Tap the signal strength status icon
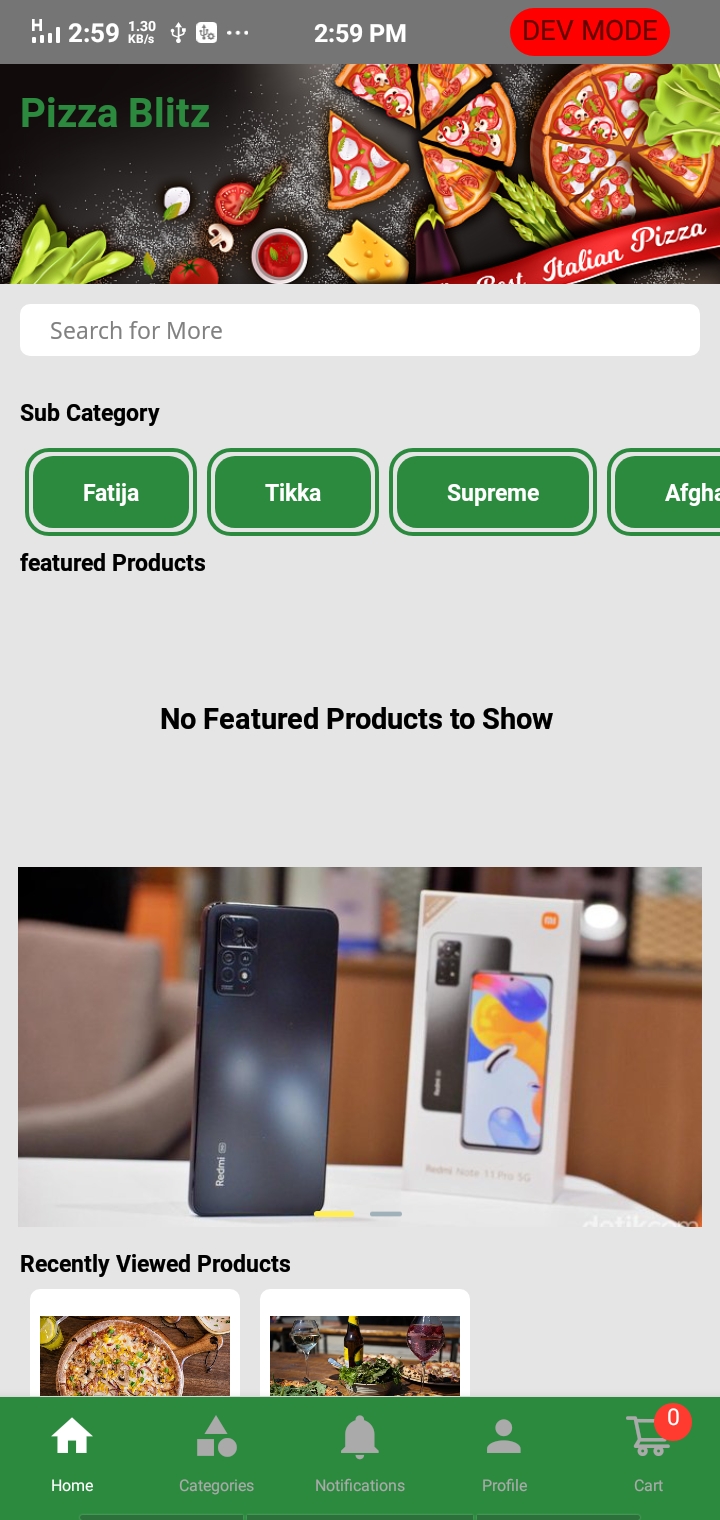The width and height of the screenshot is (720, 1520). point(45,31)
